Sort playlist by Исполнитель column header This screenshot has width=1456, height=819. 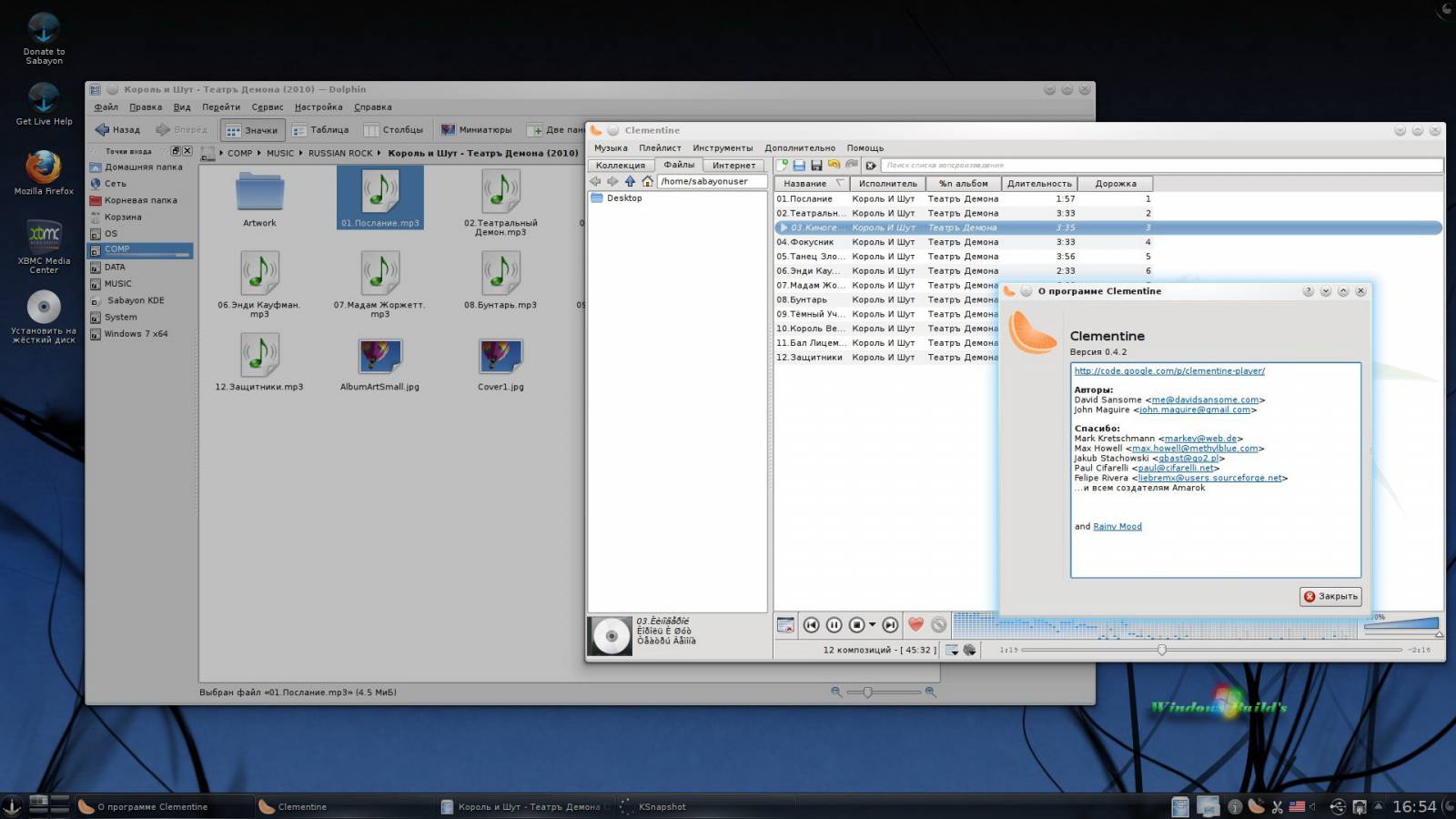[x=888, y=183]
